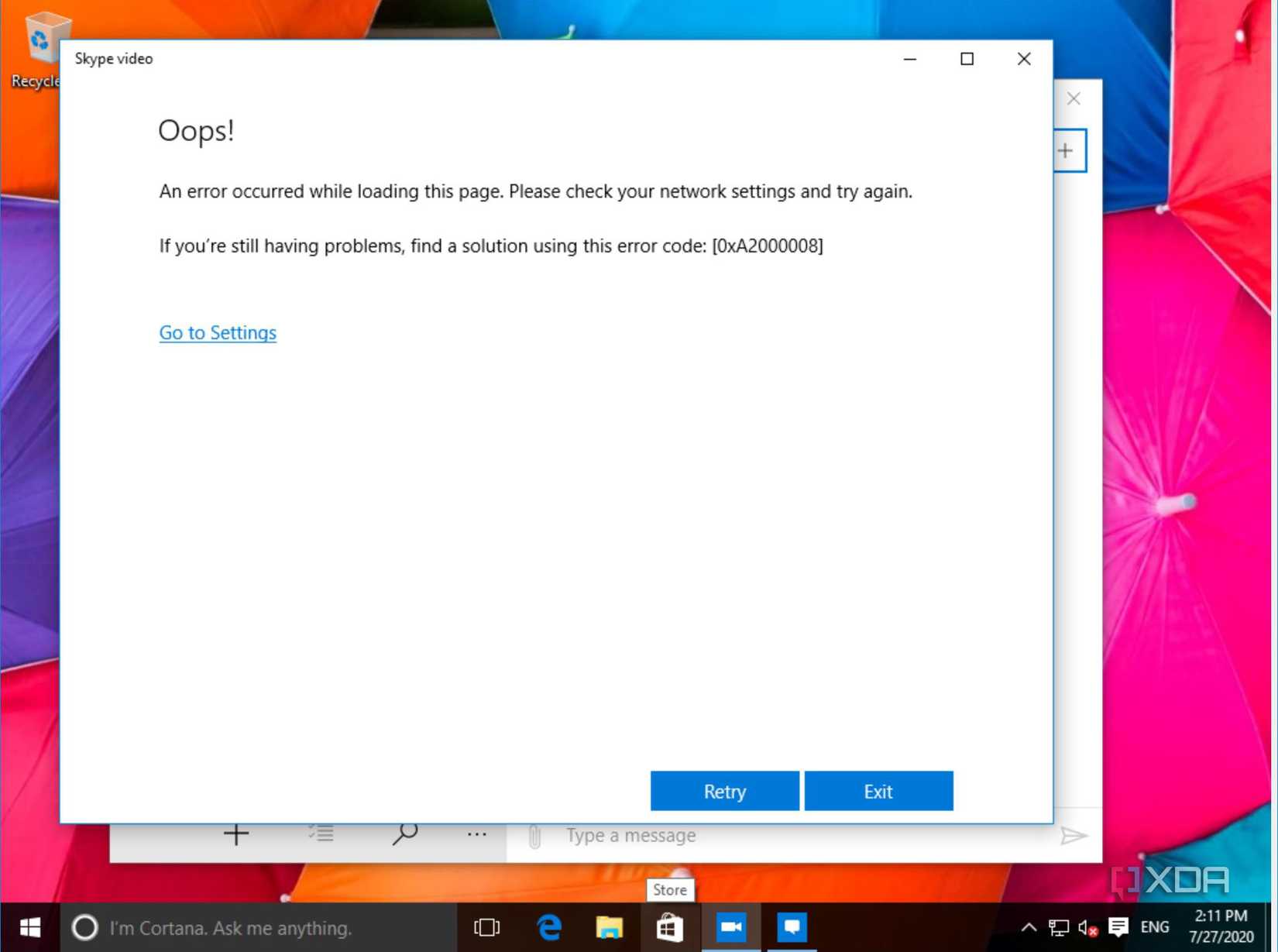
Task: Open the Go to Settings link
Action: (x=218, y=332)
